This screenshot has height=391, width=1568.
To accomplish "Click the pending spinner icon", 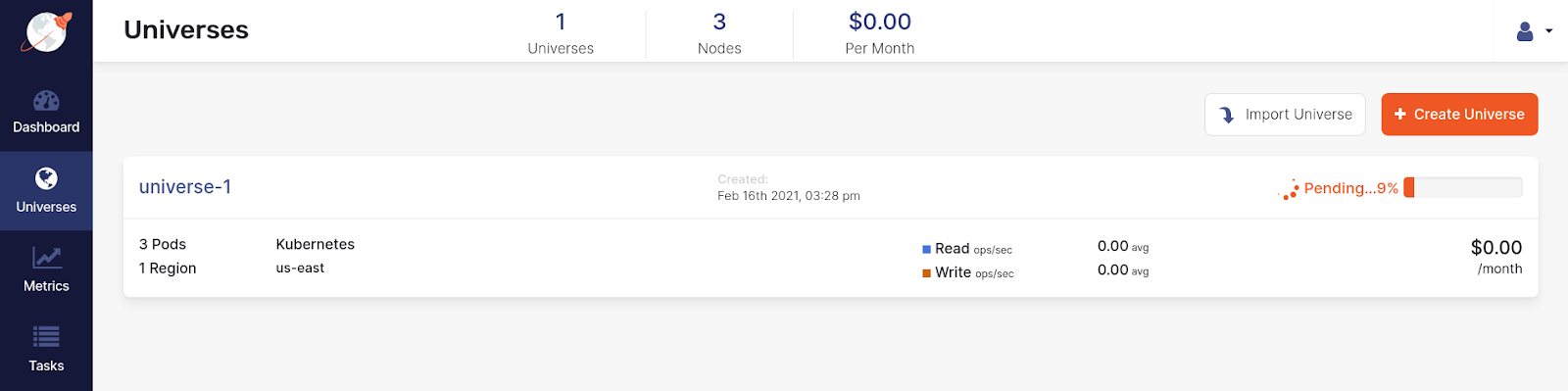I will 1290,189.
